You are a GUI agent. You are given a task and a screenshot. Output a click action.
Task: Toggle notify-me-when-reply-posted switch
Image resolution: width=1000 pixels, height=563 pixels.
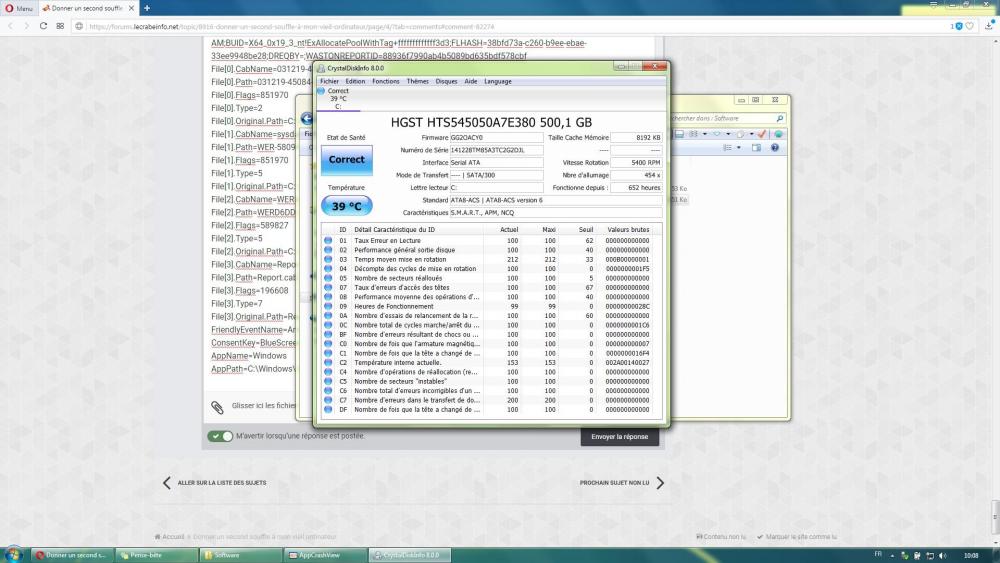coord(220,436)
